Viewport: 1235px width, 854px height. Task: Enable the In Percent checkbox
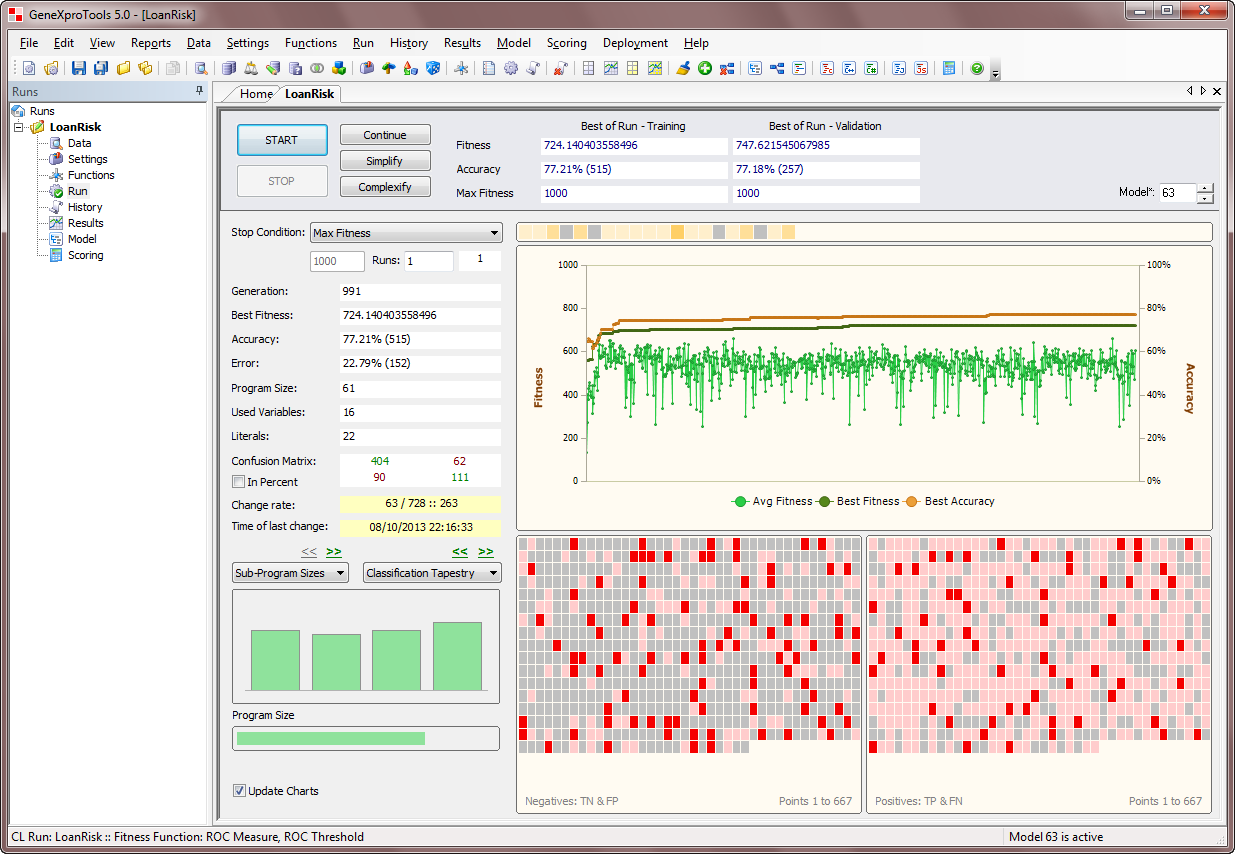coord(239,482)
